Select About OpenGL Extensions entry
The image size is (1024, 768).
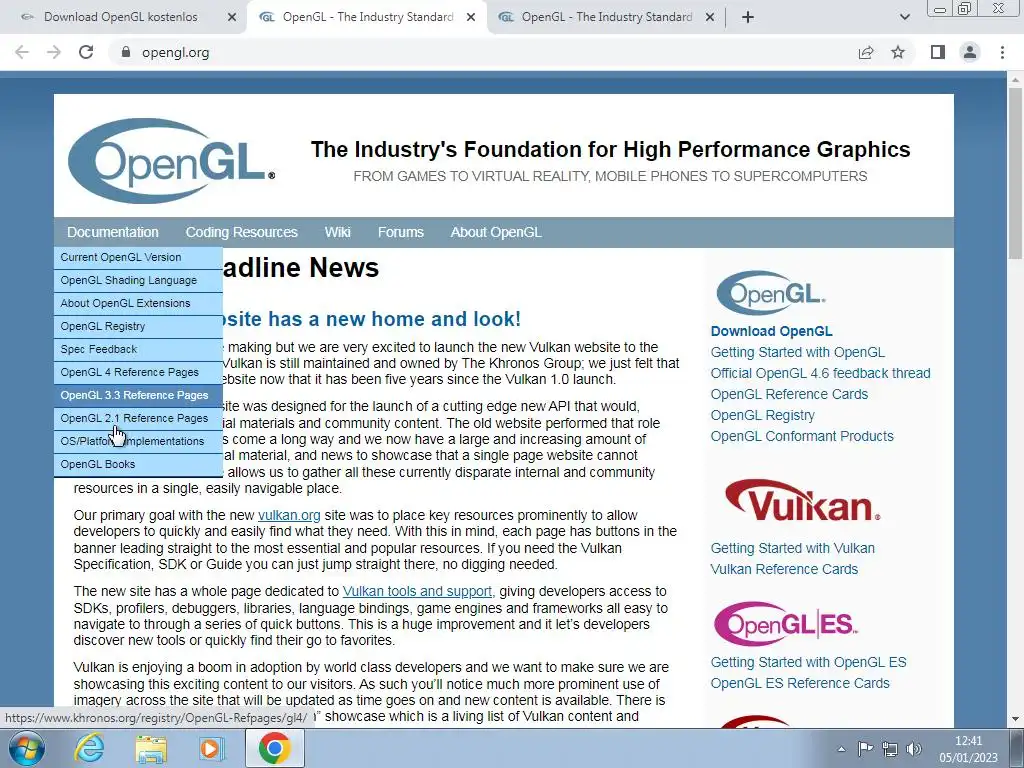point(138,303)
